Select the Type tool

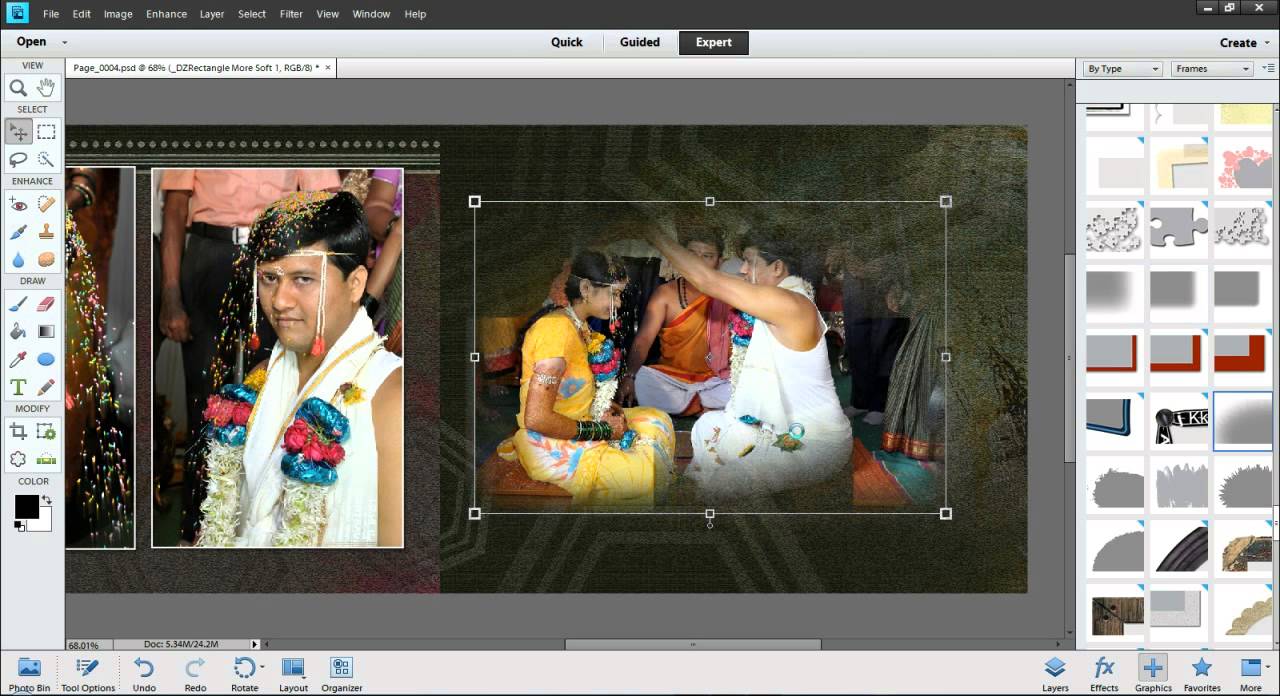[18, 387]
